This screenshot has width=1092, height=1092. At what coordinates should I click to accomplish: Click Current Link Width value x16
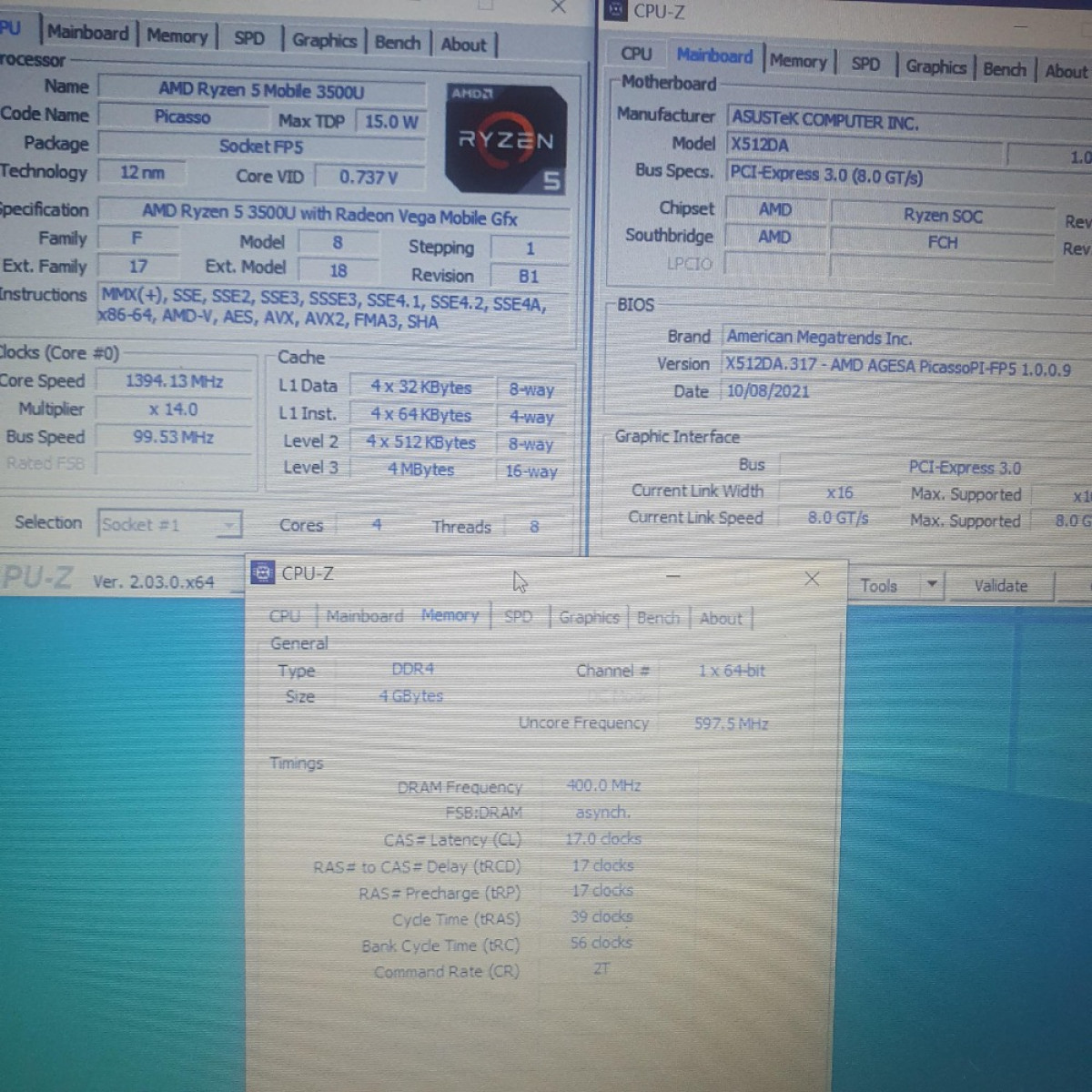tap(839, 492)
